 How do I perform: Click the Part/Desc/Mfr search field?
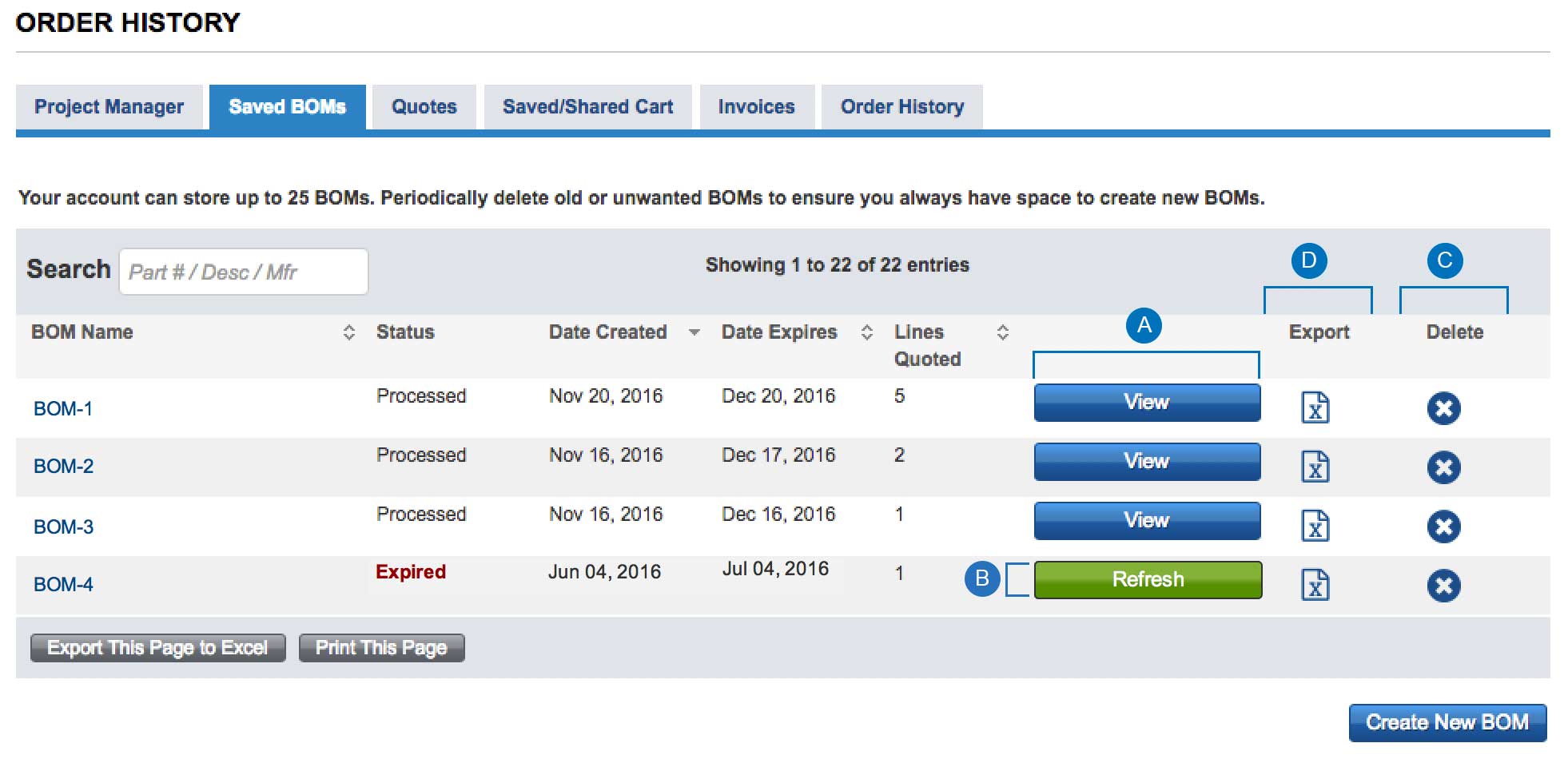coord(242,272)
